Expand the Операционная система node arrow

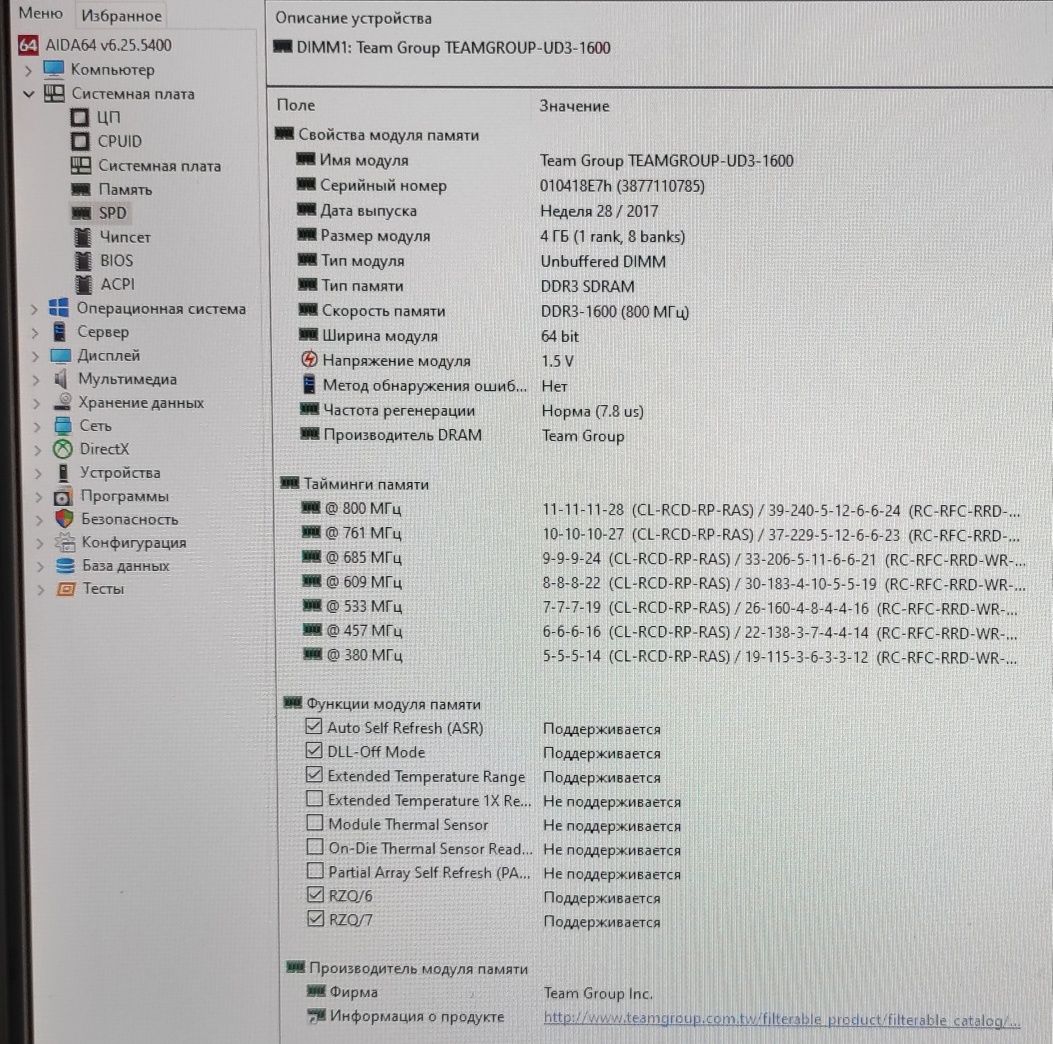(x=34, y=309)
